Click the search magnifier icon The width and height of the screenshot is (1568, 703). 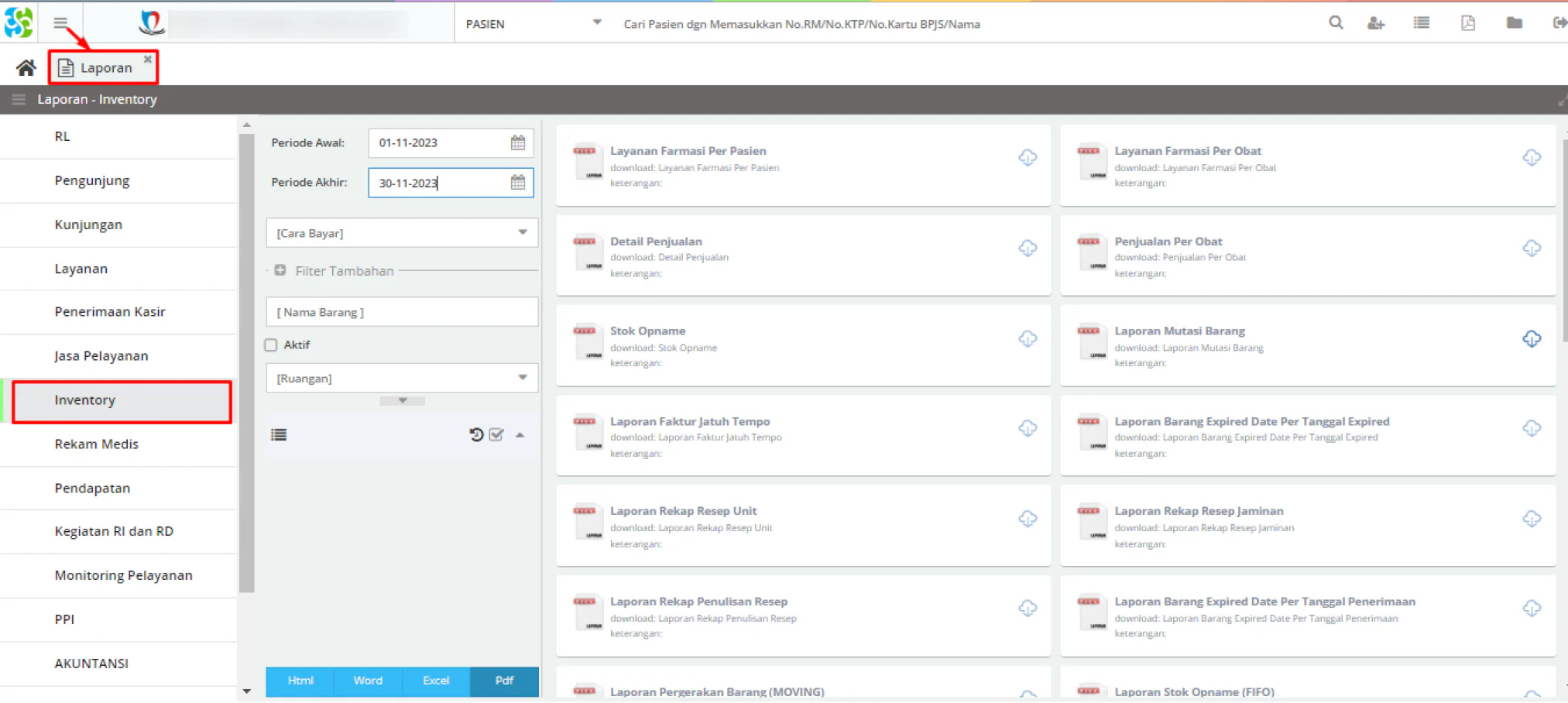pos(1336,23)
